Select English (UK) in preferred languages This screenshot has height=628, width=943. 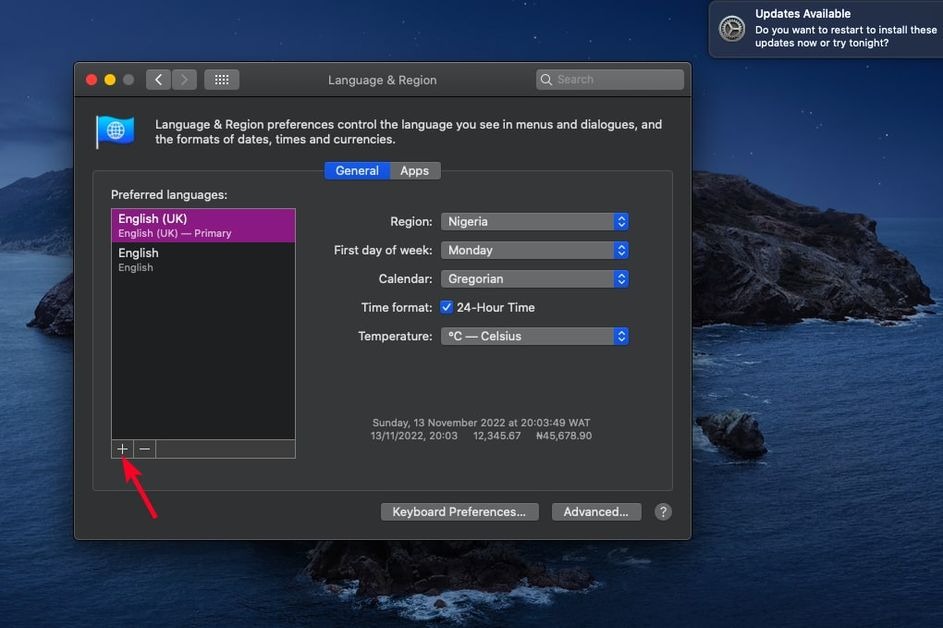pos(203,225)
